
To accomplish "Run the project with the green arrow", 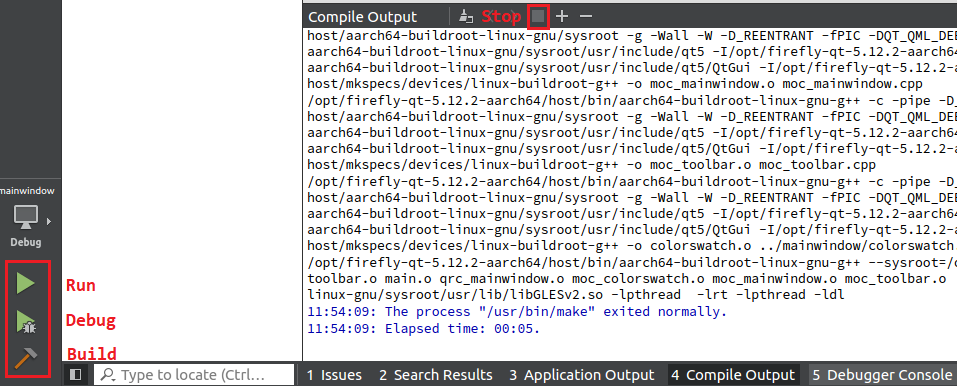I will [x=26, y=283].
